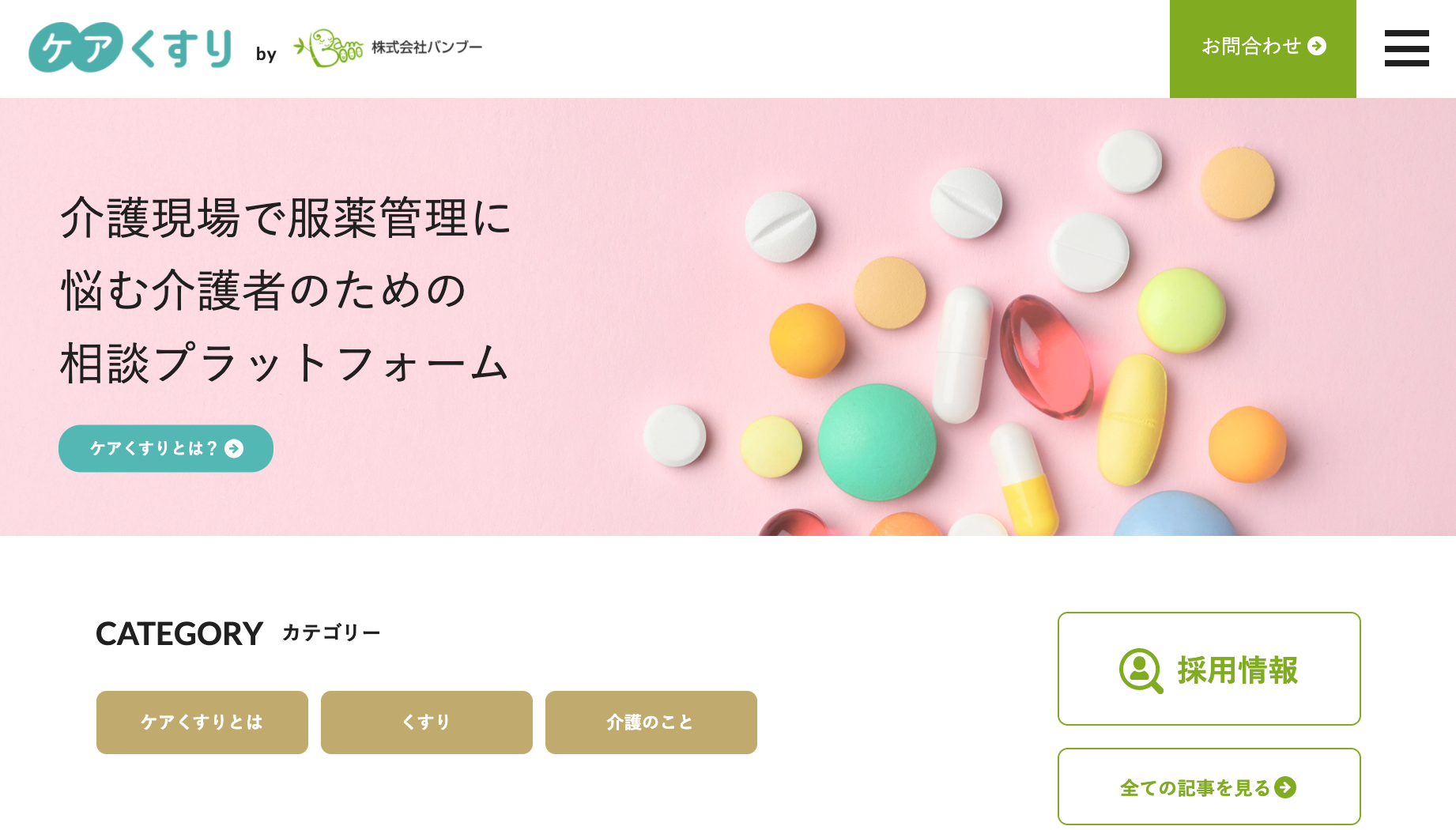Click the arrow icon beside 全ての記事を見る
The width and height of the screenshot is (1456, 830).
tap(1285, 787)
